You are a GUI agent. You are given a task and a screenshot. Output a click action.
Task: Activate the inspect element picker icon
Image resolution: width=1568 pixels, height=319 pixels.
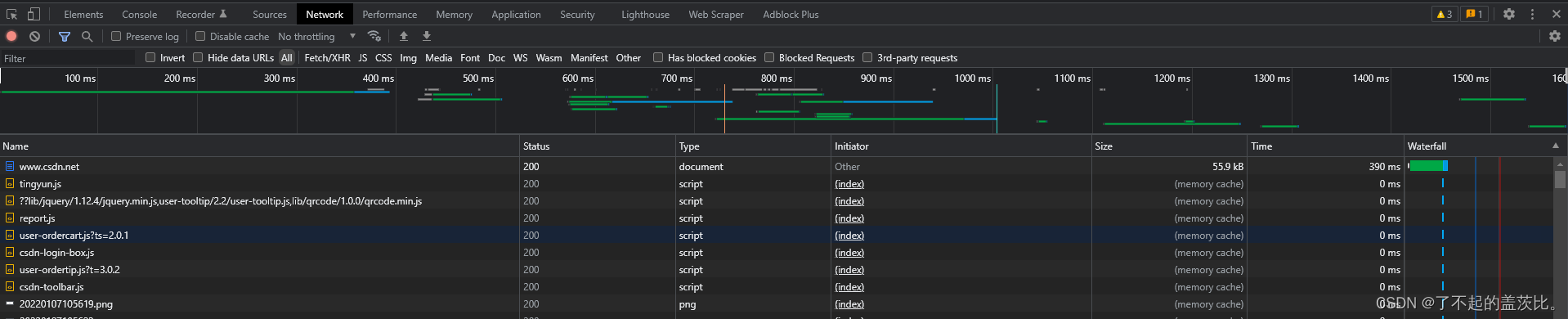11,14
